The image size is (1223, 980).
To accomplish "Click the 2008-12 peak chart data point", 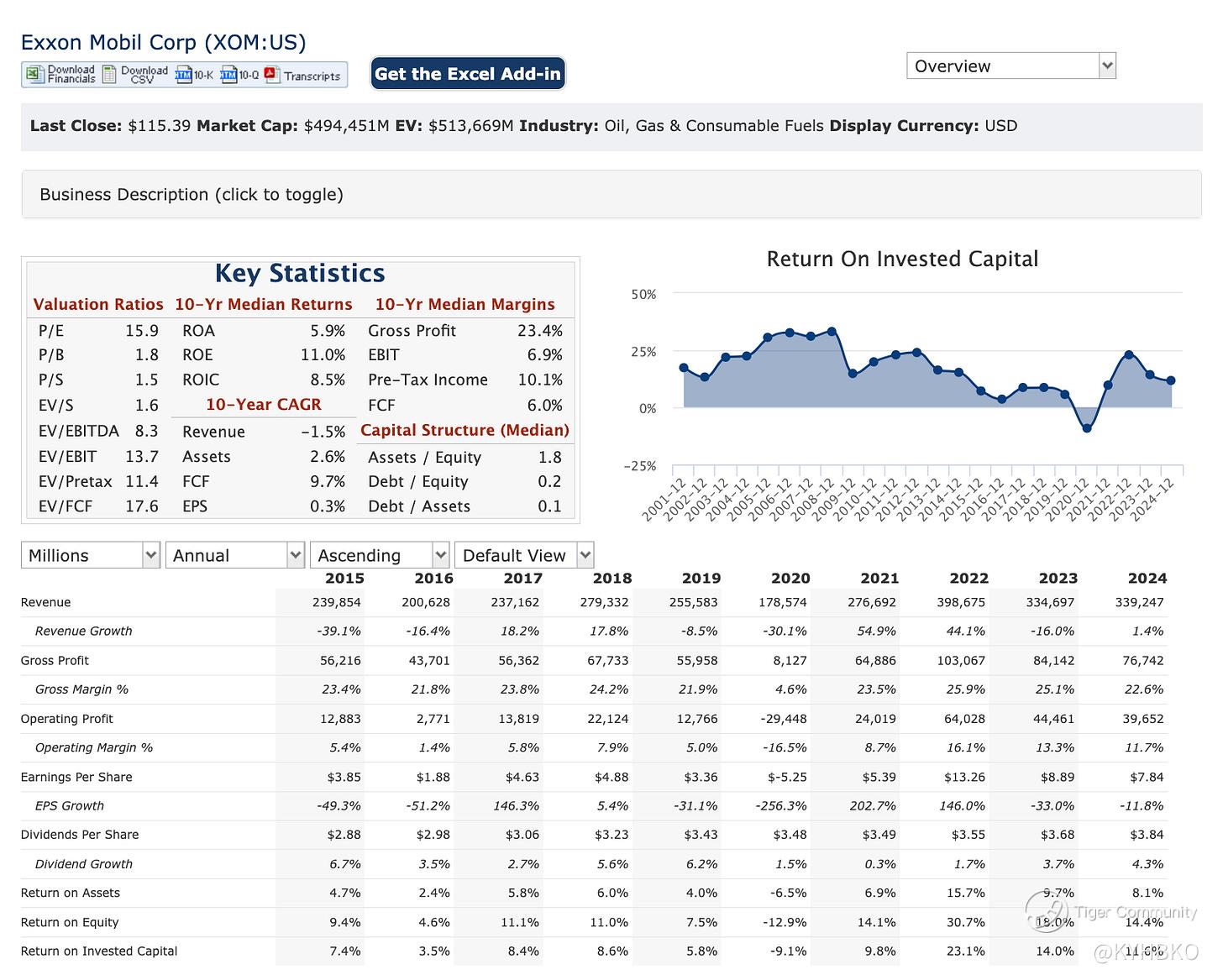I will (x=832, y=332).
